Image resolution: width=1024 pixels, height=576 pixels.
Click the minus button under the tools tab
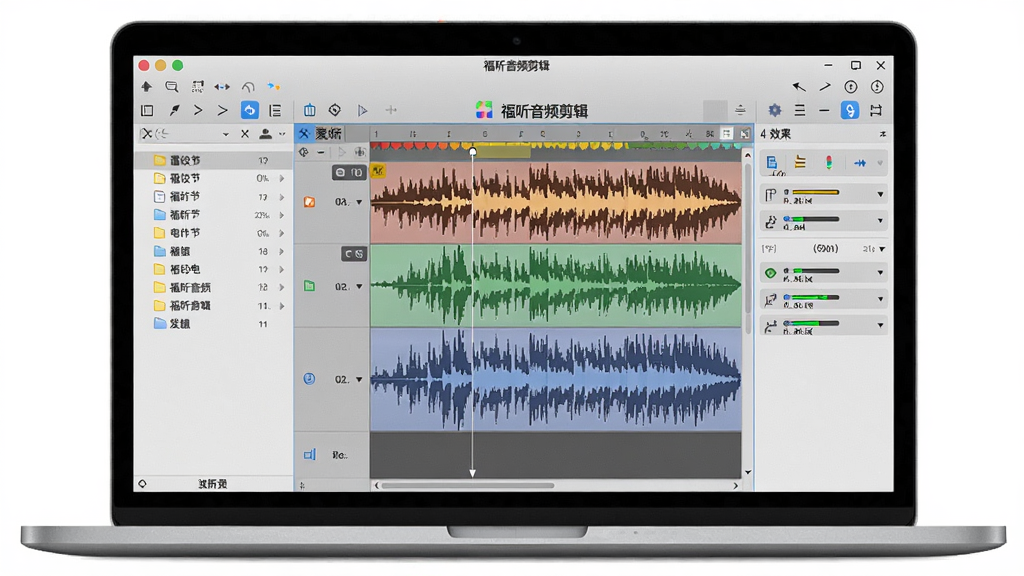click(321, 152)
